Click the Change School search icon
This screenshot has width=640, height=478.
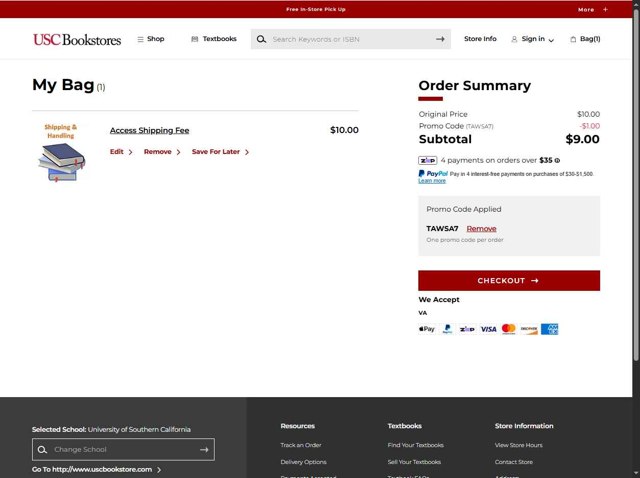[x=42, y=449]
